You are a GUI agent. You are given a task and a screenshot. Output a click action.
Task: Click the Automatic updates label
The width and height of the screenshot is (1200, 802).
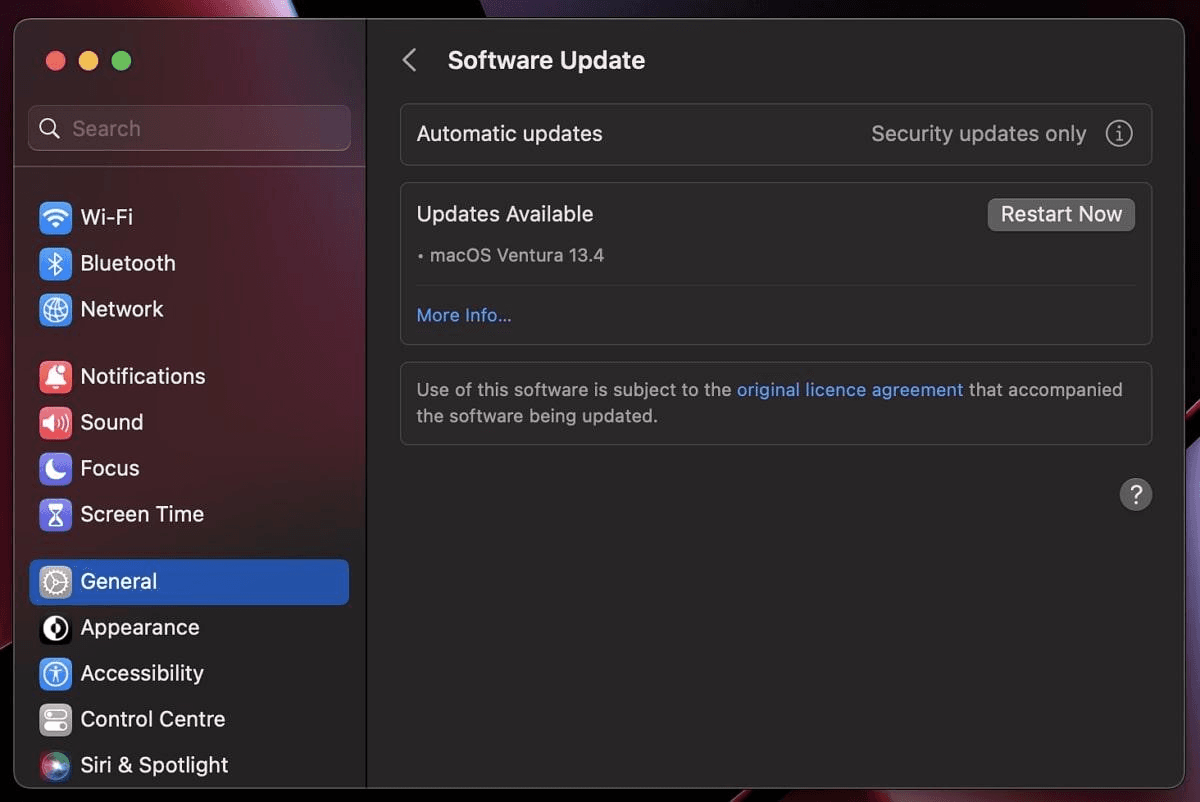click(x=509, y=133)
